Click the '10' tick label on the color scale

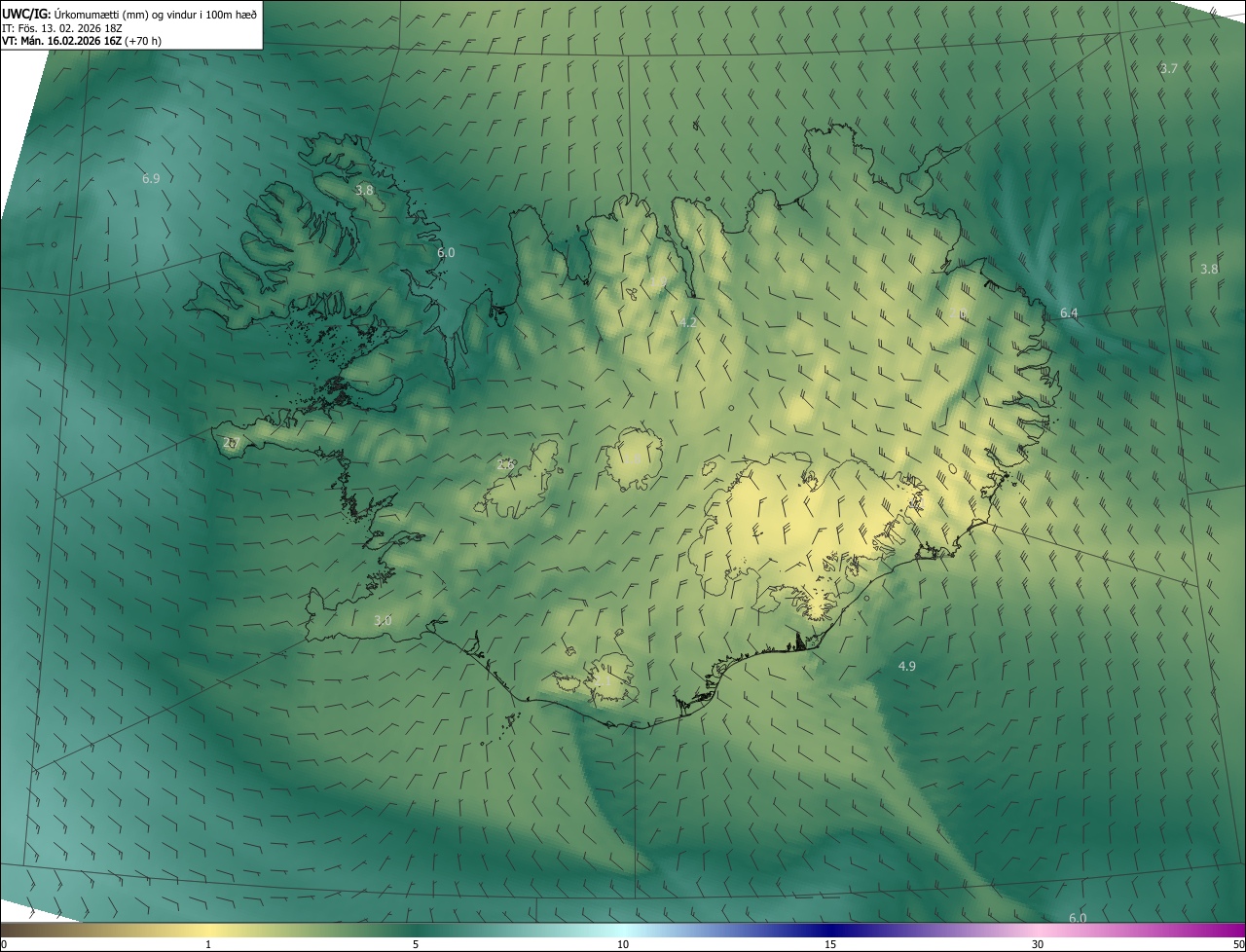pyautogui.click(x=623, y=944)
